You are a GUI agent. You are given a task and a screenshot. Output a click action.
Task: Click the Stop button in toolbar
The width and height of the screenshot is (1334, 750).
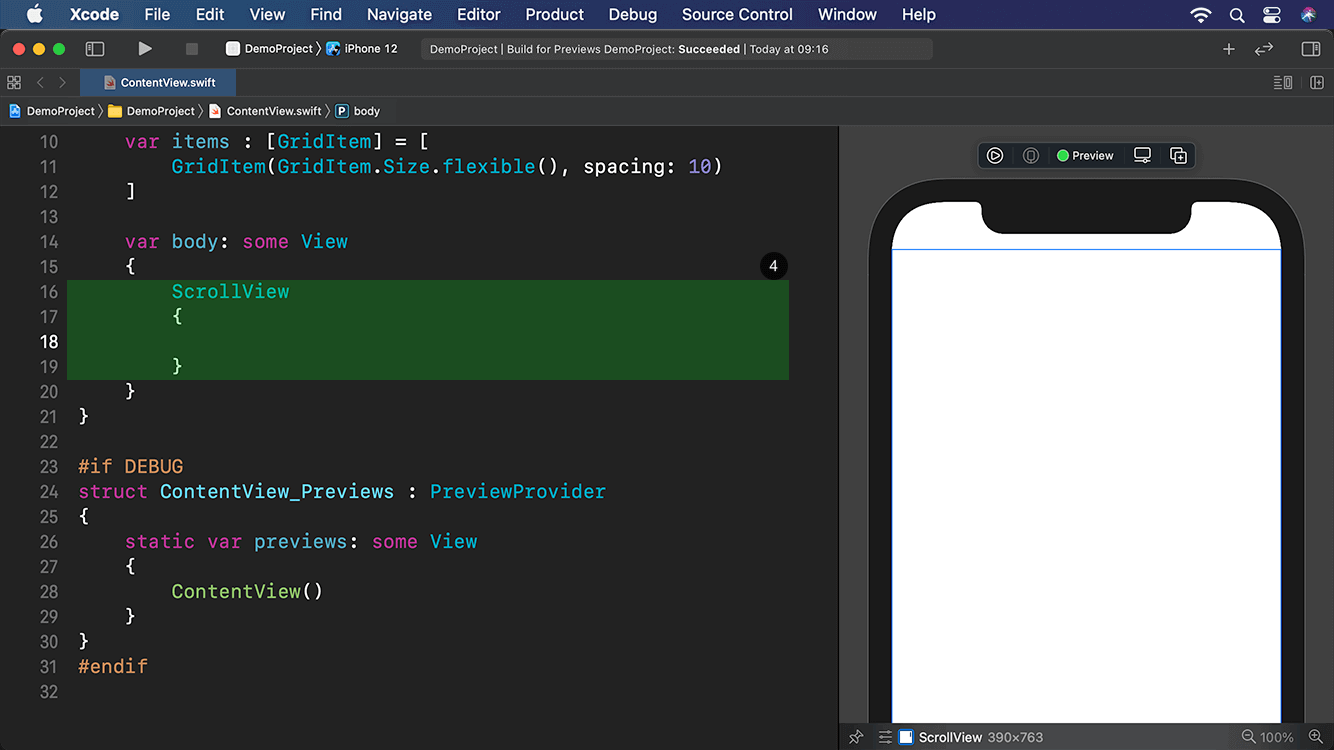[192, 48]
